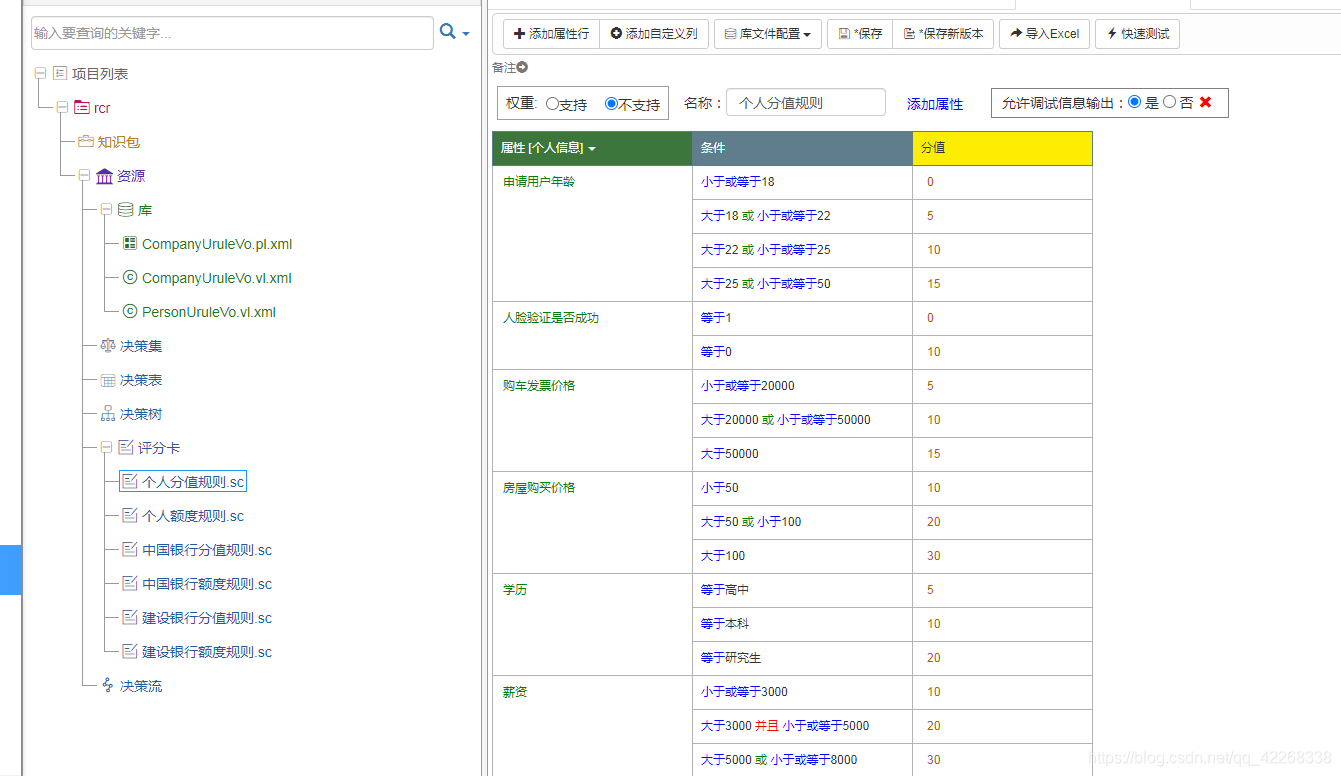The width and height of the screenshot is (1341, 776).
Task: Select the 知识包 tree item
Action: [119, 142]
